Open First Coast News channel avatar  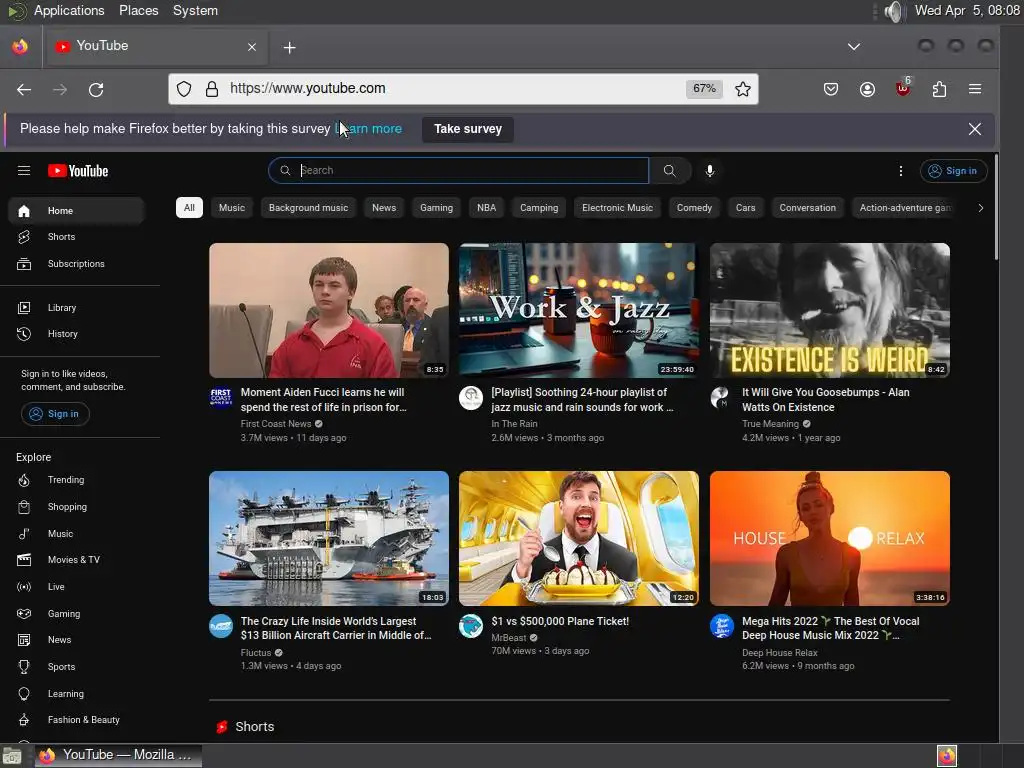[221, 396]
